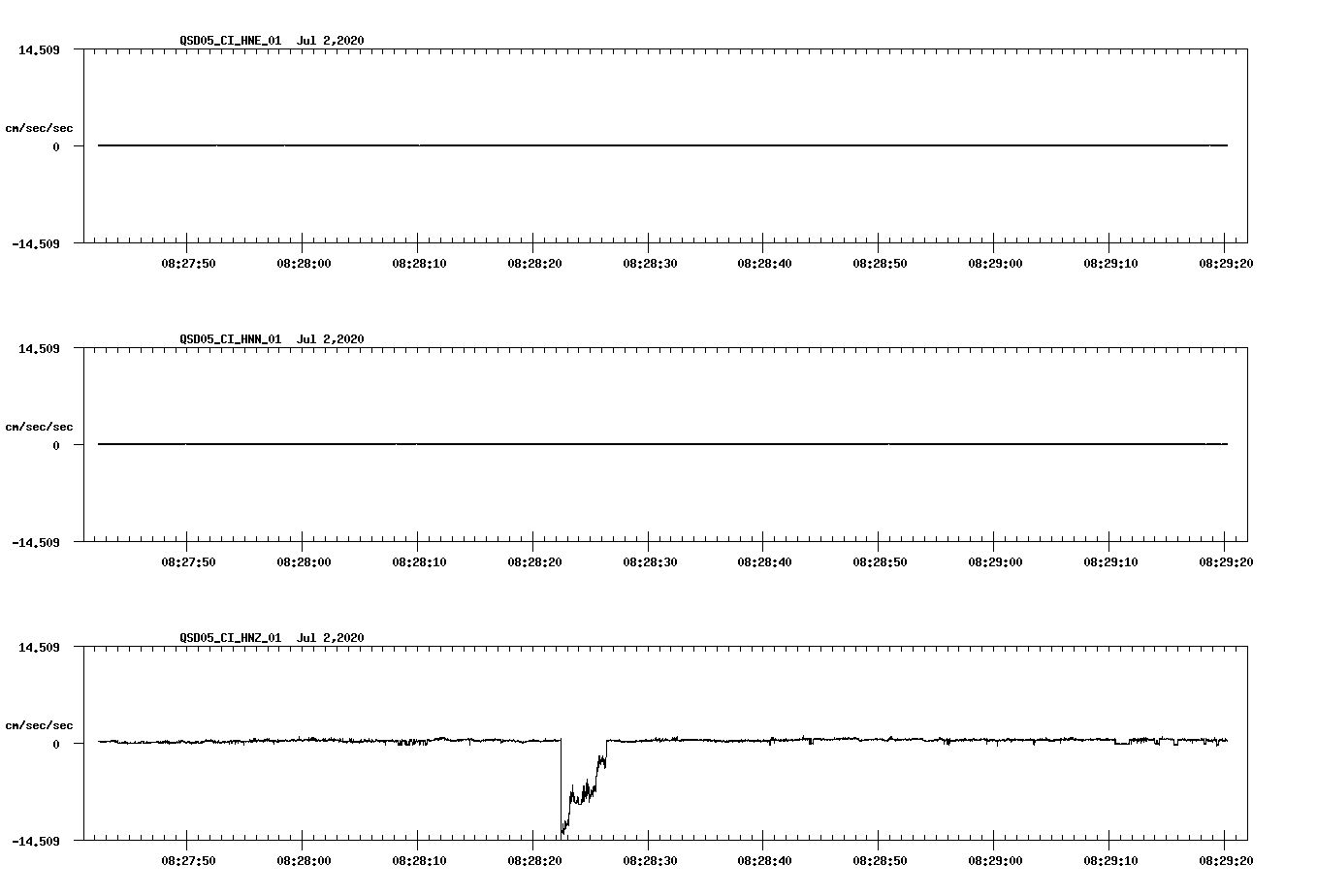Click the 08:28:40 time label under HNZ plot
The height and width of the screenshot is (896, 1317).
[764, 861]
